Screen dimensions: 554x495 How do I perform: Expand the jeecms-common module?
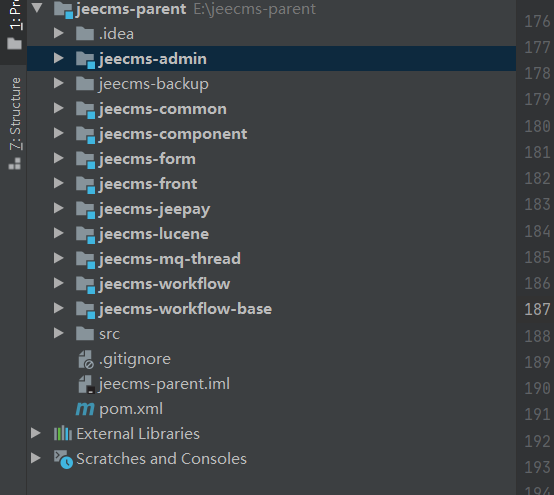pyautogui.click(x=58, y=108)
